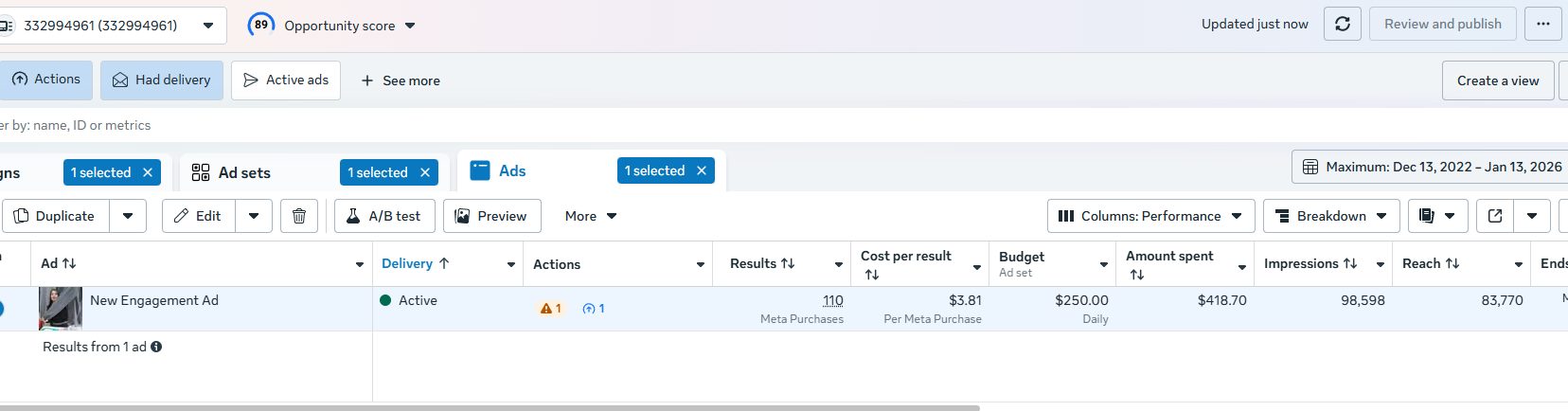The width and height of the screenshot is (1568, 411).
Task: Click the refresh data icon
Action: coord(1343,25)
